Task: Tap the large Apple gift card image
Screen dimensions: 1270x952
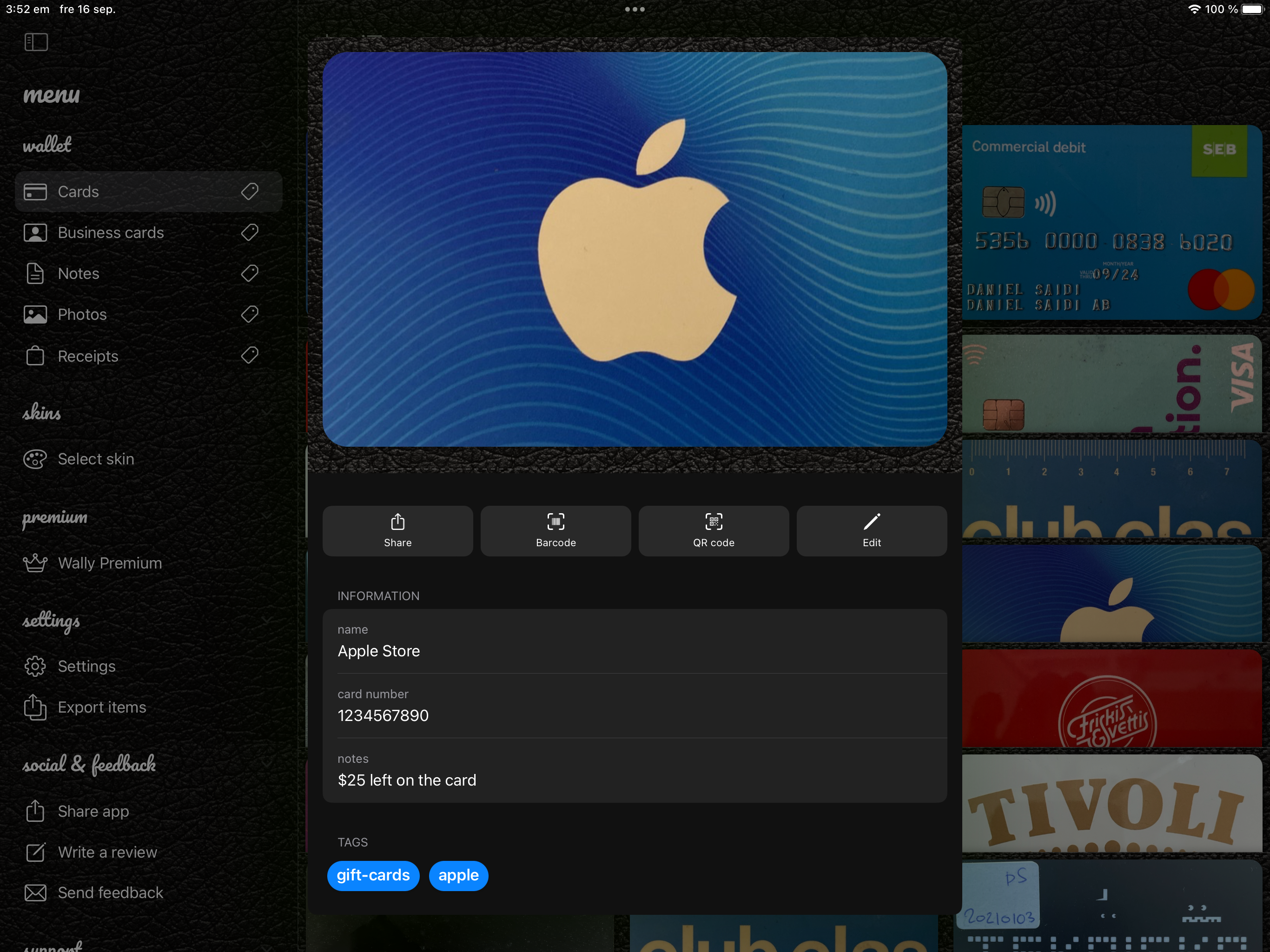Action: (x=635, y=250)
